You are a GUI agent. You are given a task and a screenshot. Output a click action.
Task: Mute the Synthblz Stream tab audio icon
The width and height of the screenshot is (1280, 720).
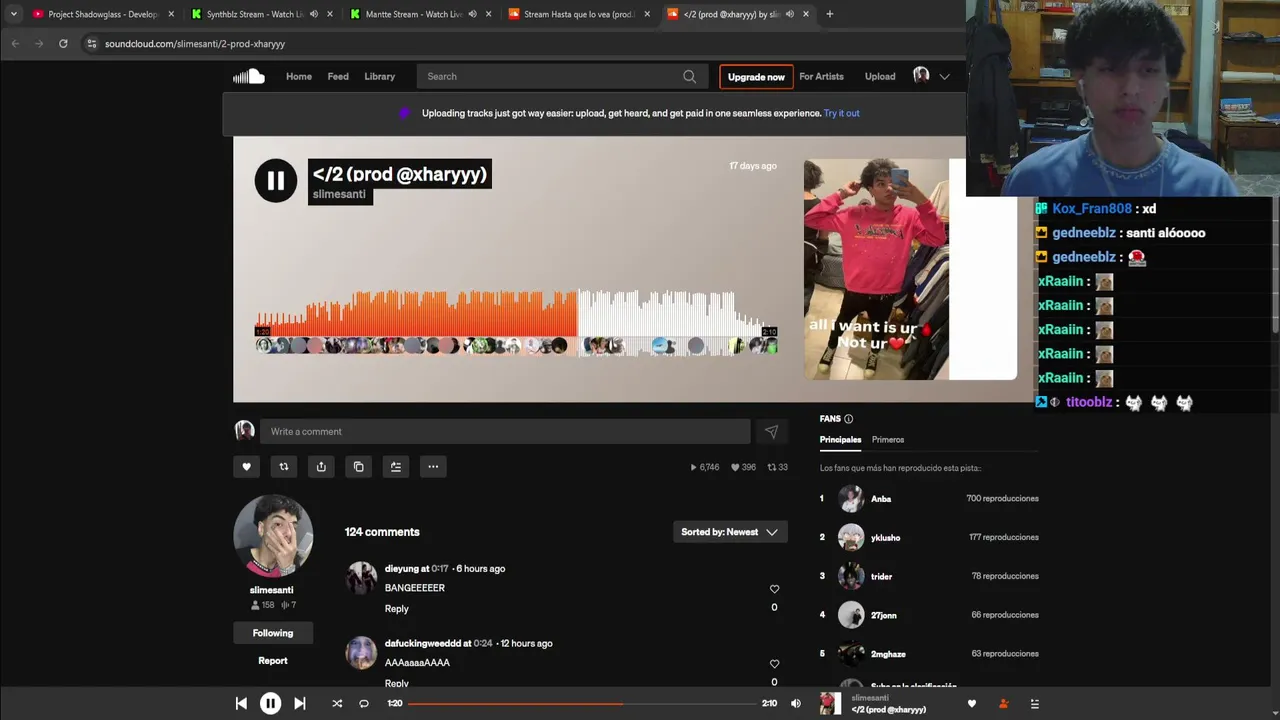click(x=314, y=14)
